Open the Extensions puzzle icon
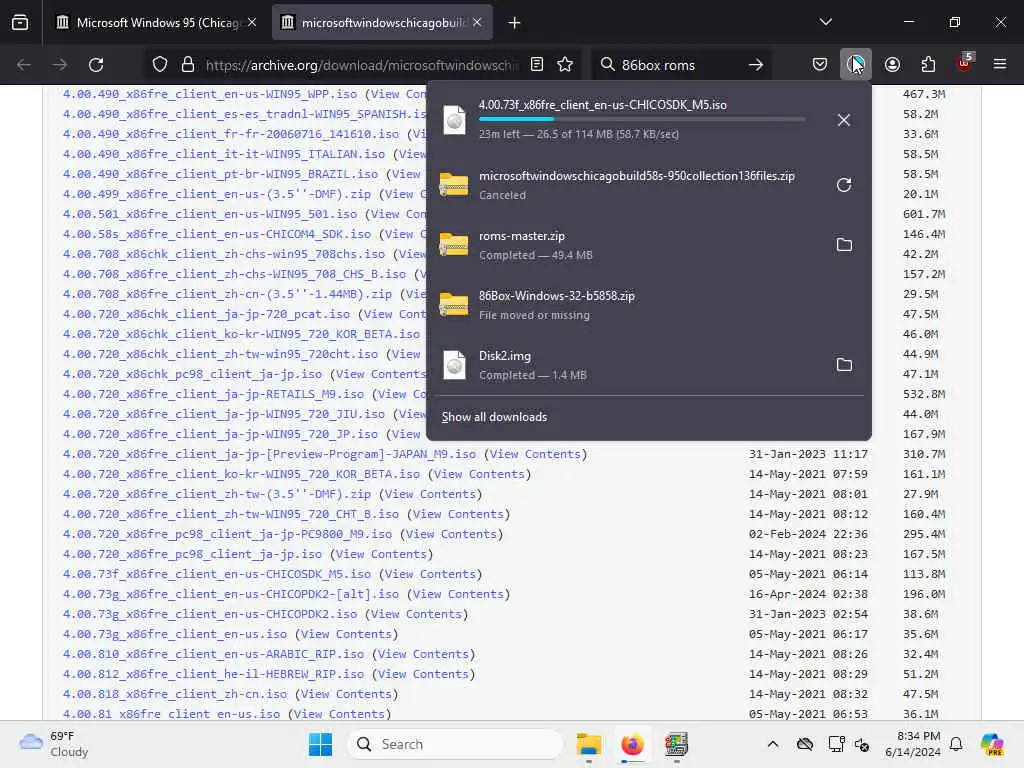This screenshot has width=1024, height=768. tap(928, 65)
